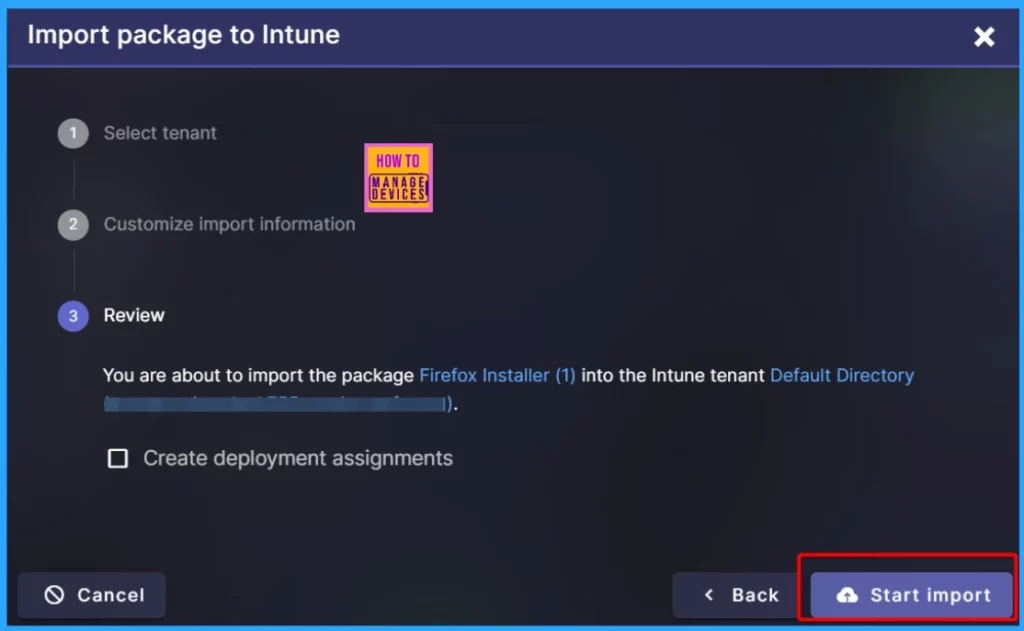Cancel the import wizard
Screen dimensions: 1024x631
coord(91,595)
